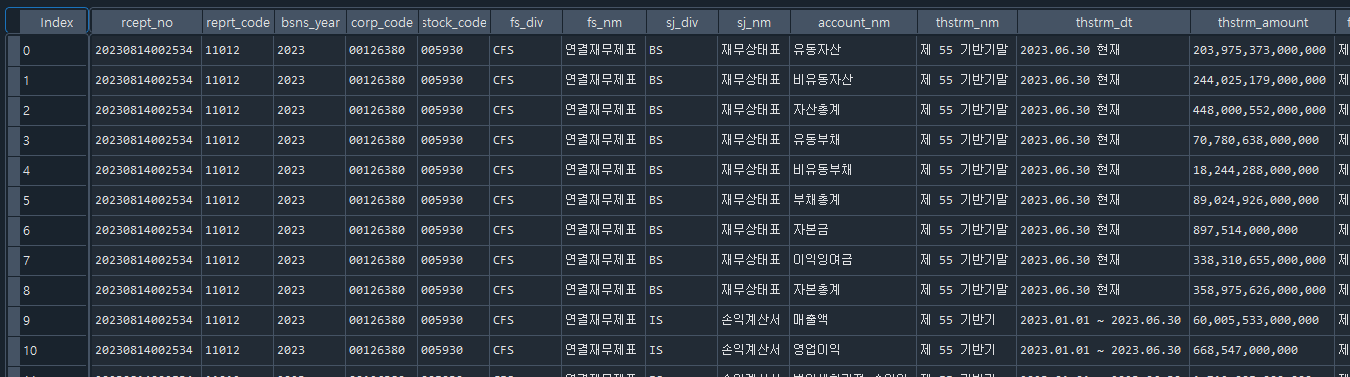This screenshot has width=1350, height=377.
Task: Select row index 0 header
Action: click(54, 50)
